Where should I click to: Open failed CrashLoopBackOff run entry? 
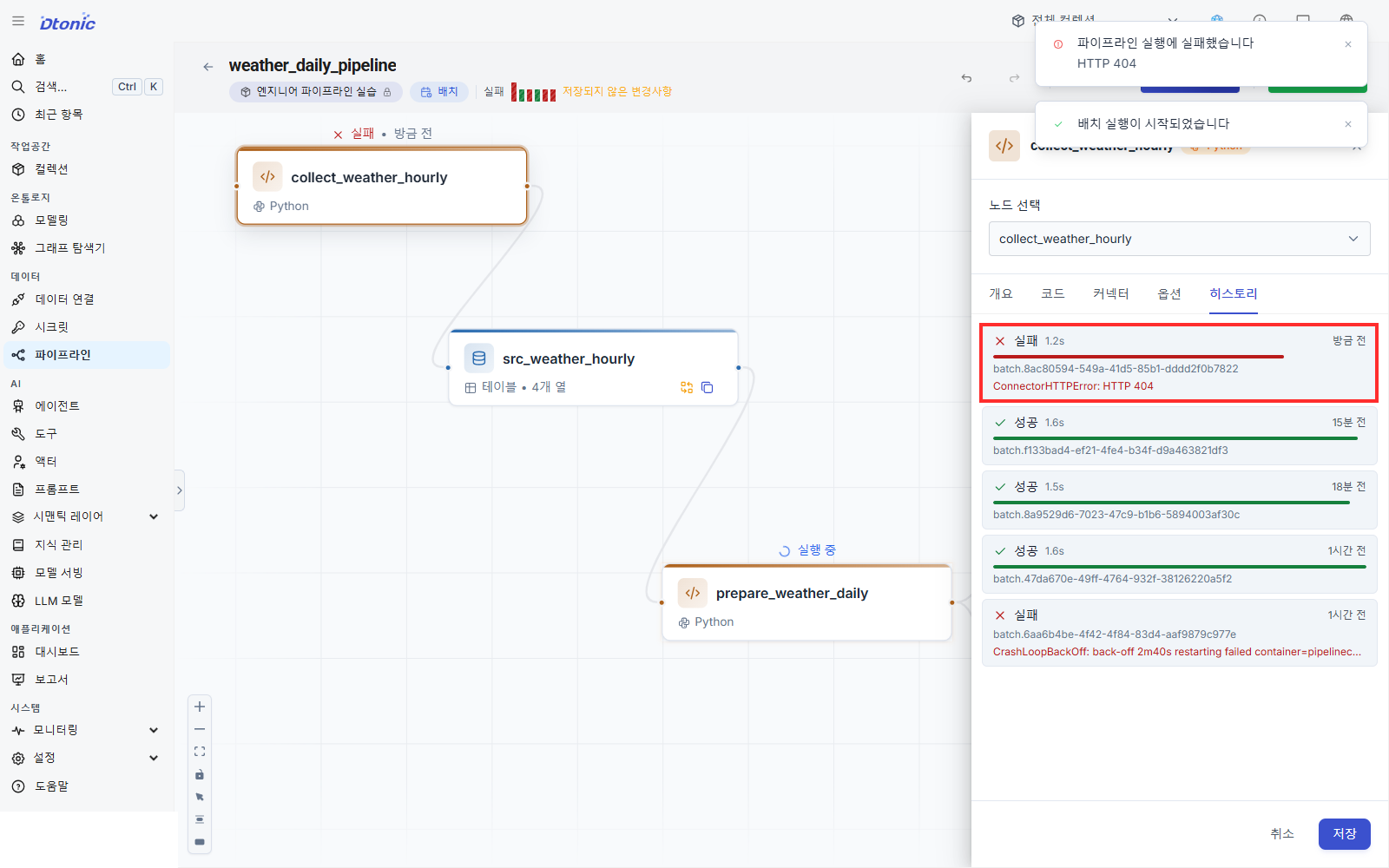[x=1179, y=633]
